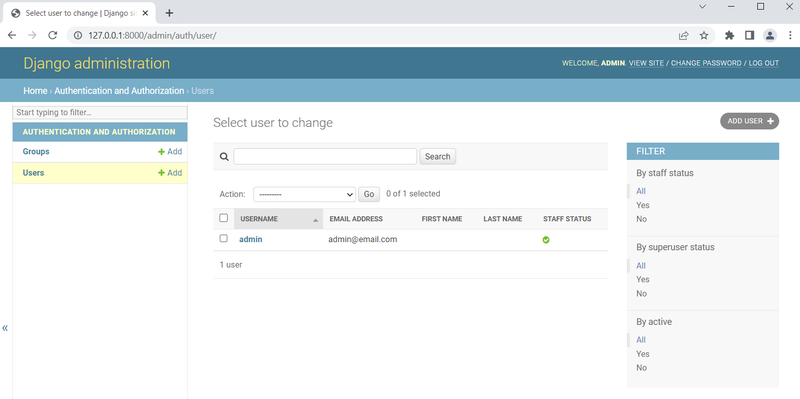Screen dimensions: 800x399
Task: Open the Chrome profile avatar
Action: [x=770, y=35]
